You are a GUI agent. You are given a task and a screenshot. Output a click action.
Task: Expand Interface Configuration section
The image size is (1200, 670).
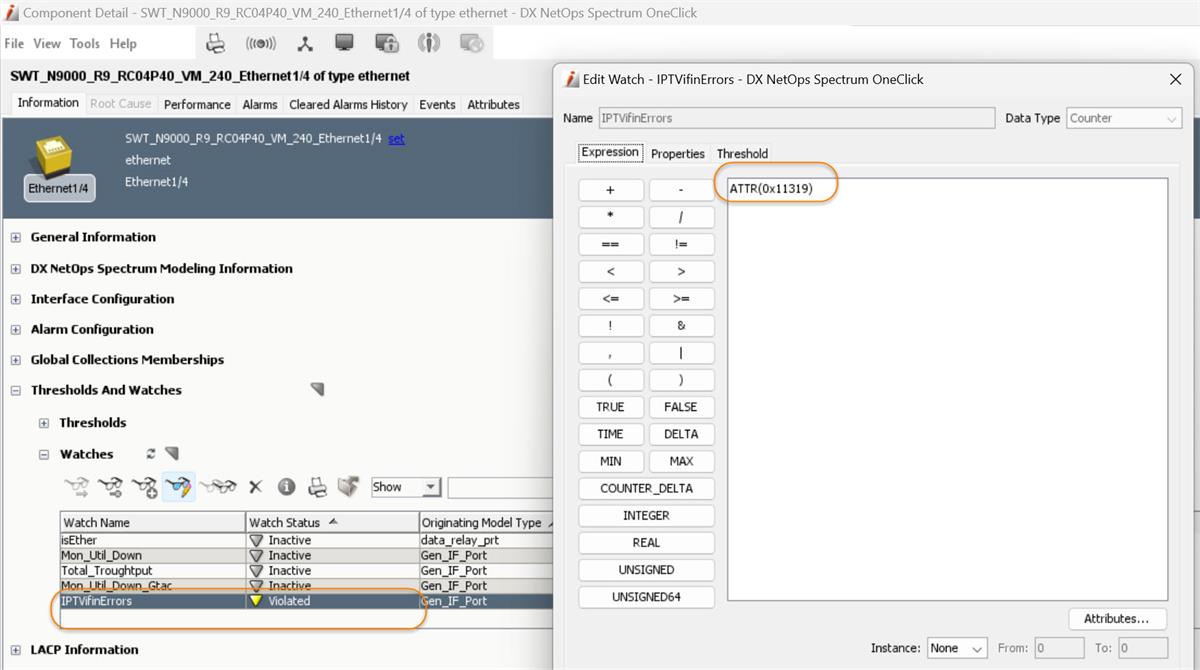(x=16, y=299)
